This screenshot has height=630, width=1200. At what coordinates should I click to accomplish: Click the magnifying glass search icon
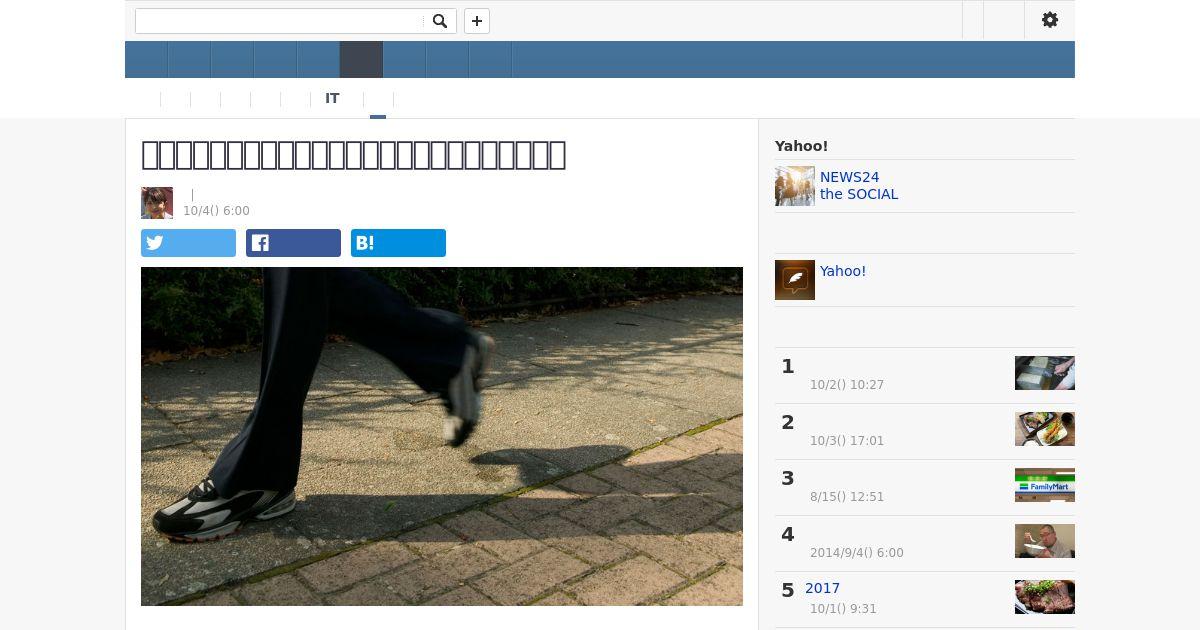439,21
